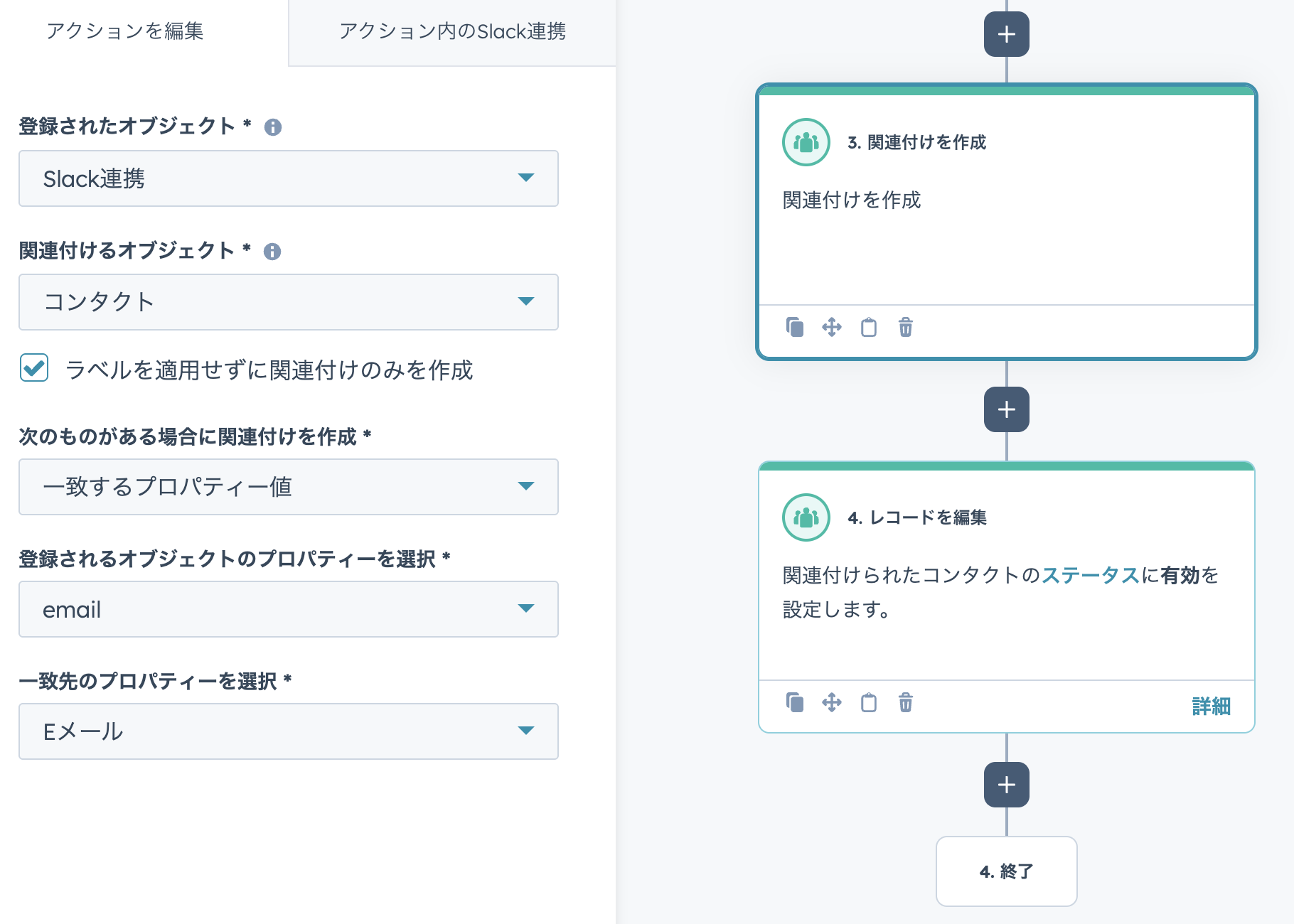This screenshot has height=924, width=1294.
Task: Open the Slack連携 enrolled object dropdown
Action: [x=289, y=178]
